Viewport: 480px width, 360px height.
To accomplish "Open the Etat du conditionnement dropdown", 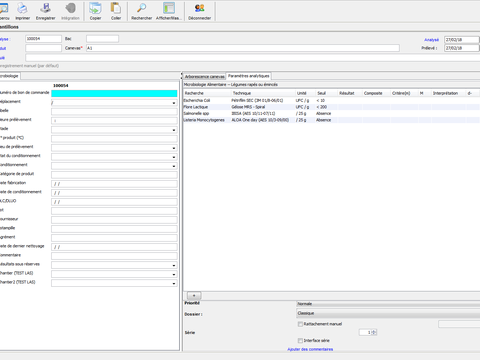I will pos(174,157).
